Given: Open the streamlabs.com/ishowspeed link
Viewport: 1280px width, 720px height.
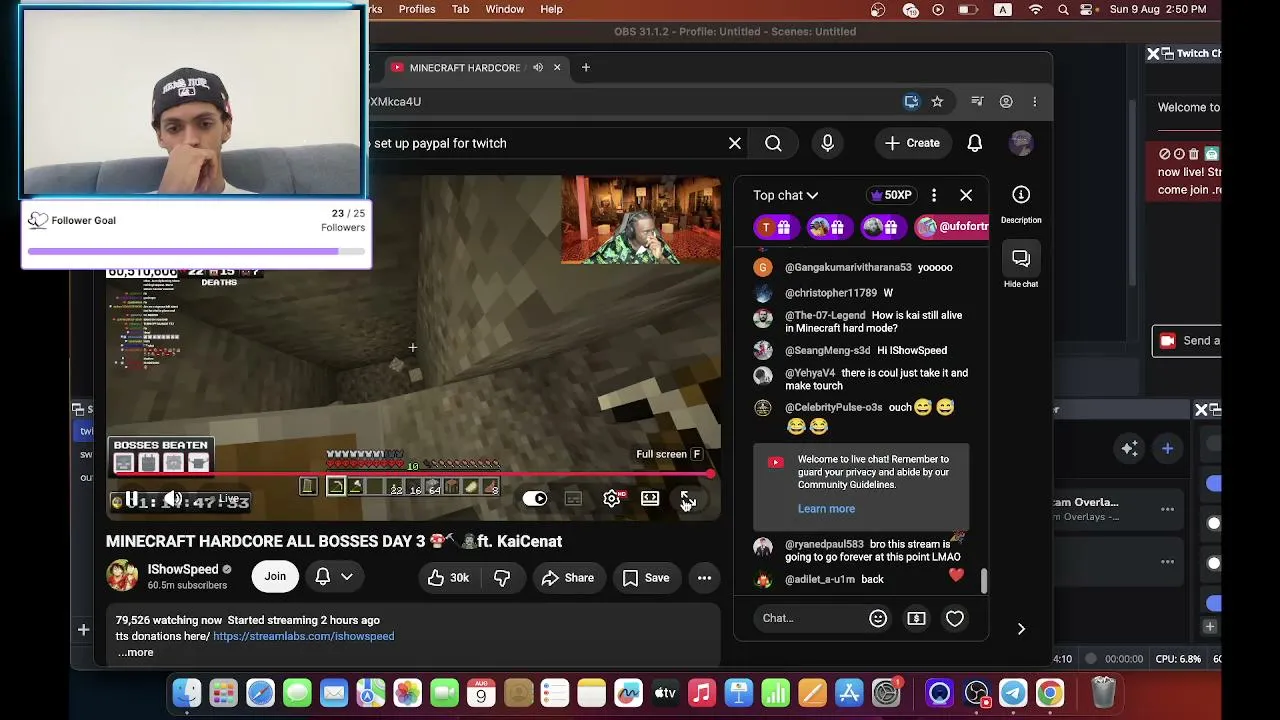Looking at the screenshot, I should click(303, 636).
